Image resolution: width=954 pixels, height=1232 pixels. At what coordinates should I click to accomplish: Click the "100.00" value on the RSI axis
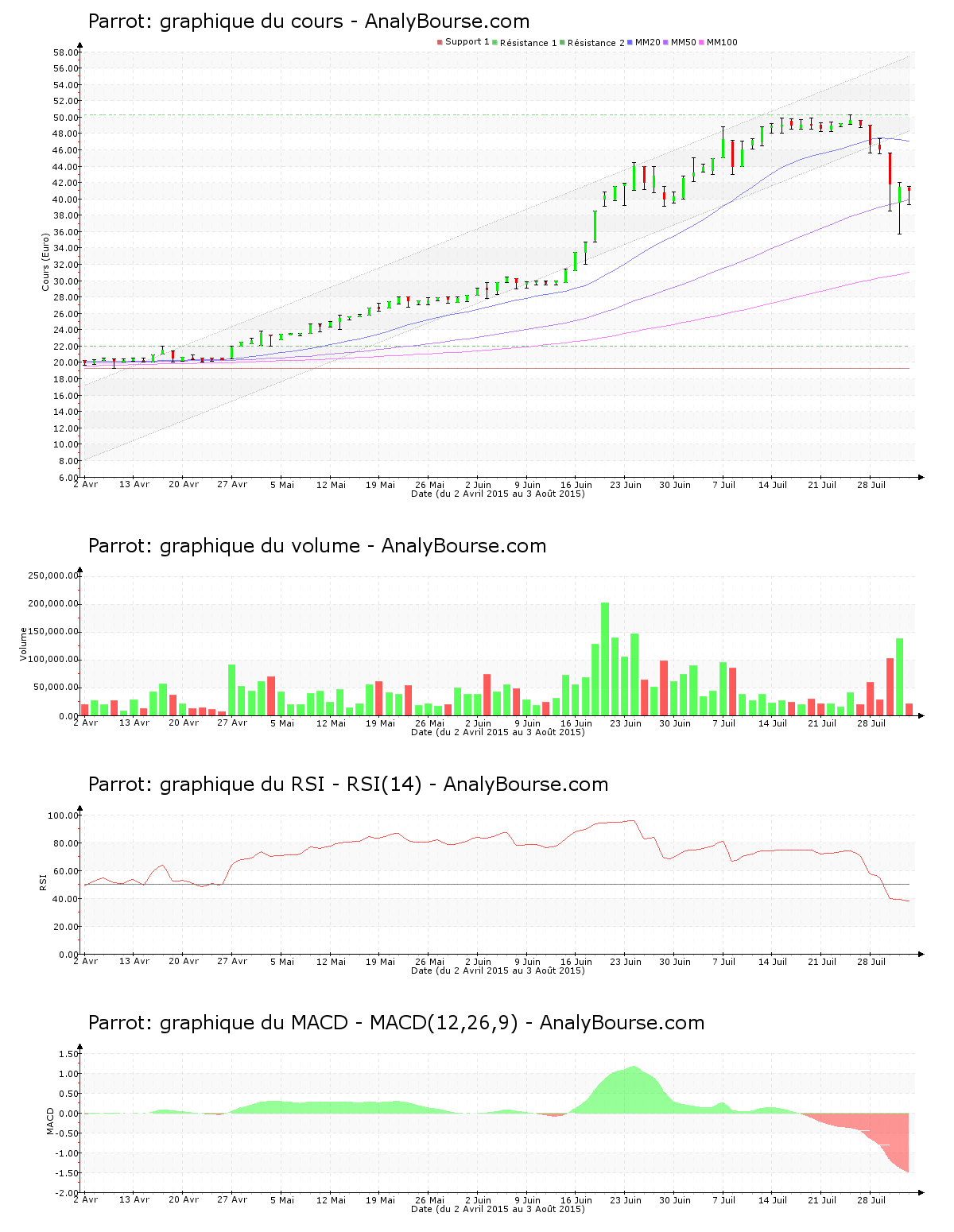tap(64, 816)
